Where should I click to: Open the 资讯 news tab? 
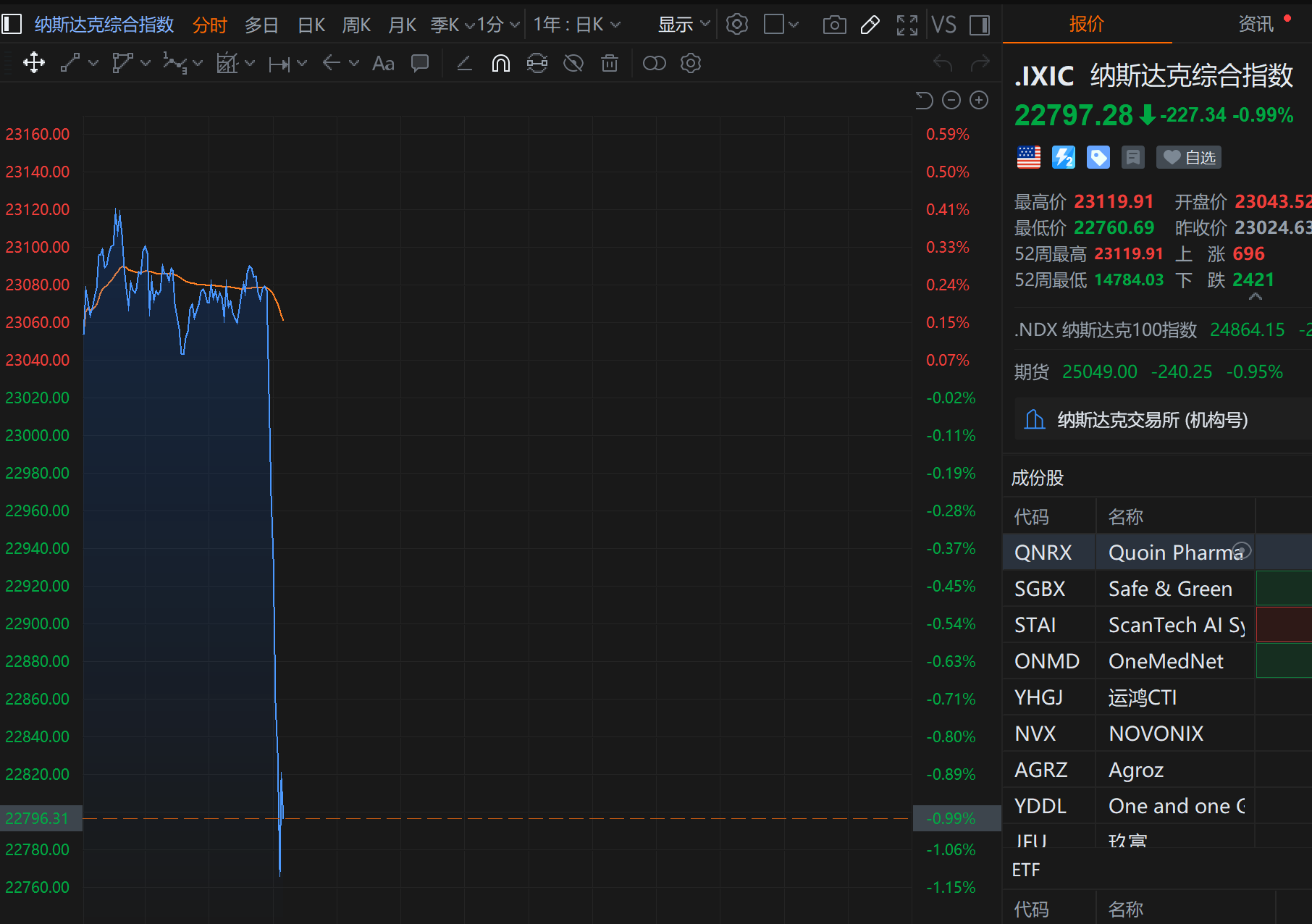pyautogui.click(x=1256, y=25)
